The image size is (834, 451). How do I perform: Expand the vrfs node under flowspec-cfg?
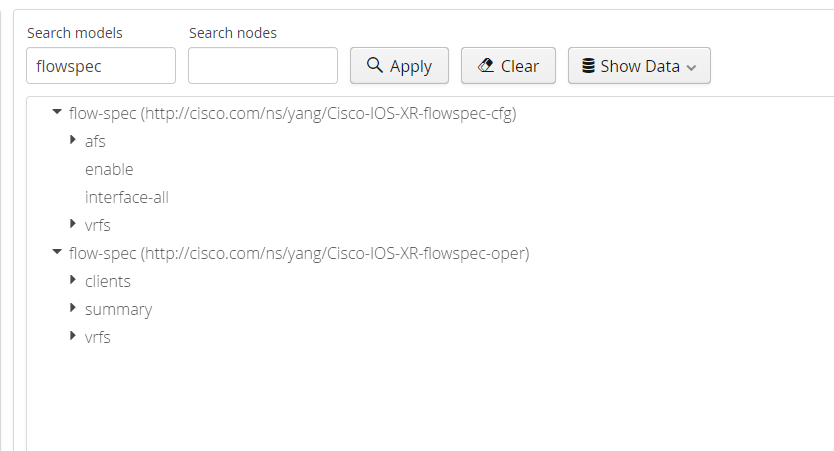tap(73, 224)
